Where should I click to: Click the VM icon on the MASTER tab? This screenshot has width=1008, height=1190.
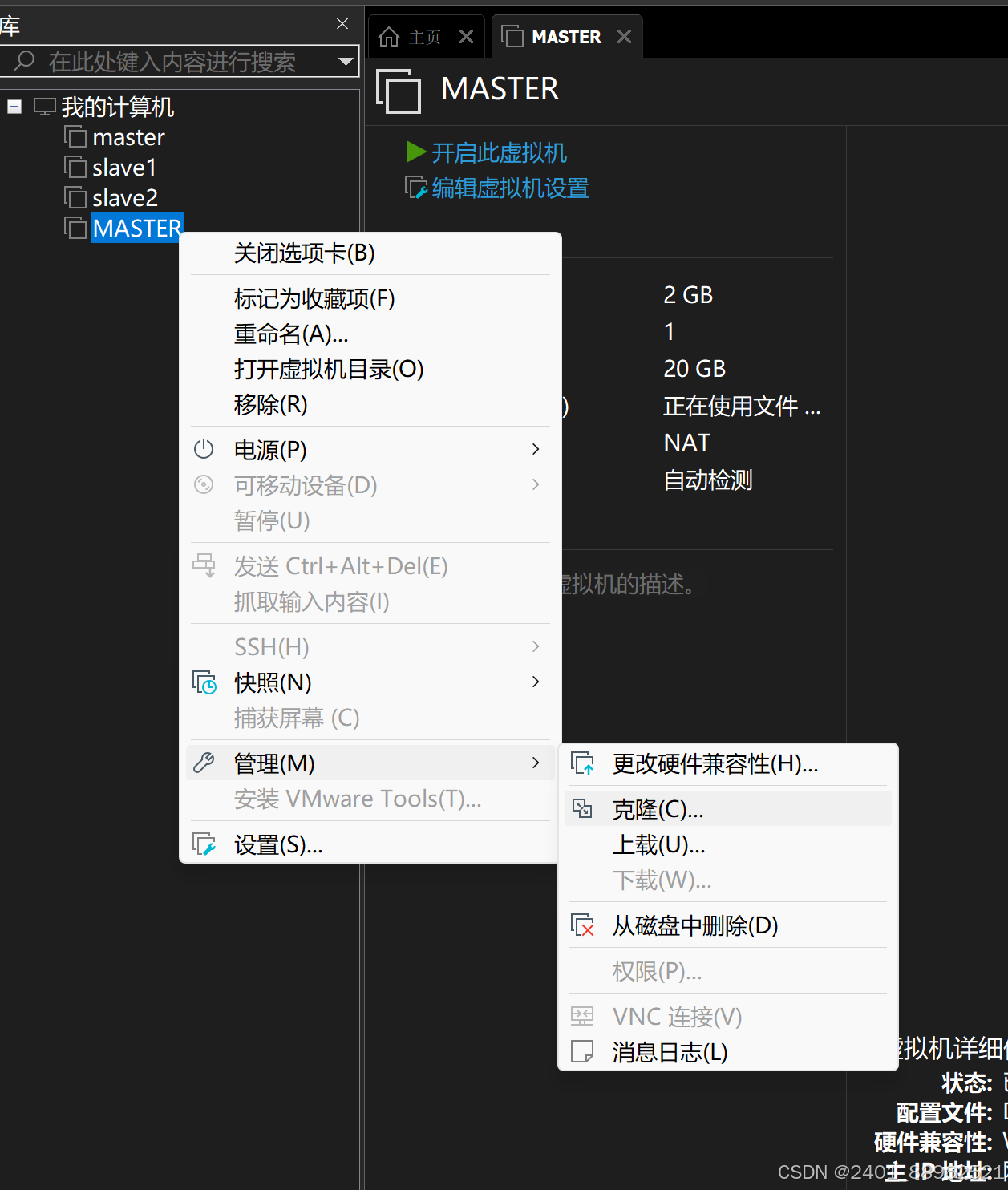(512, 37)
